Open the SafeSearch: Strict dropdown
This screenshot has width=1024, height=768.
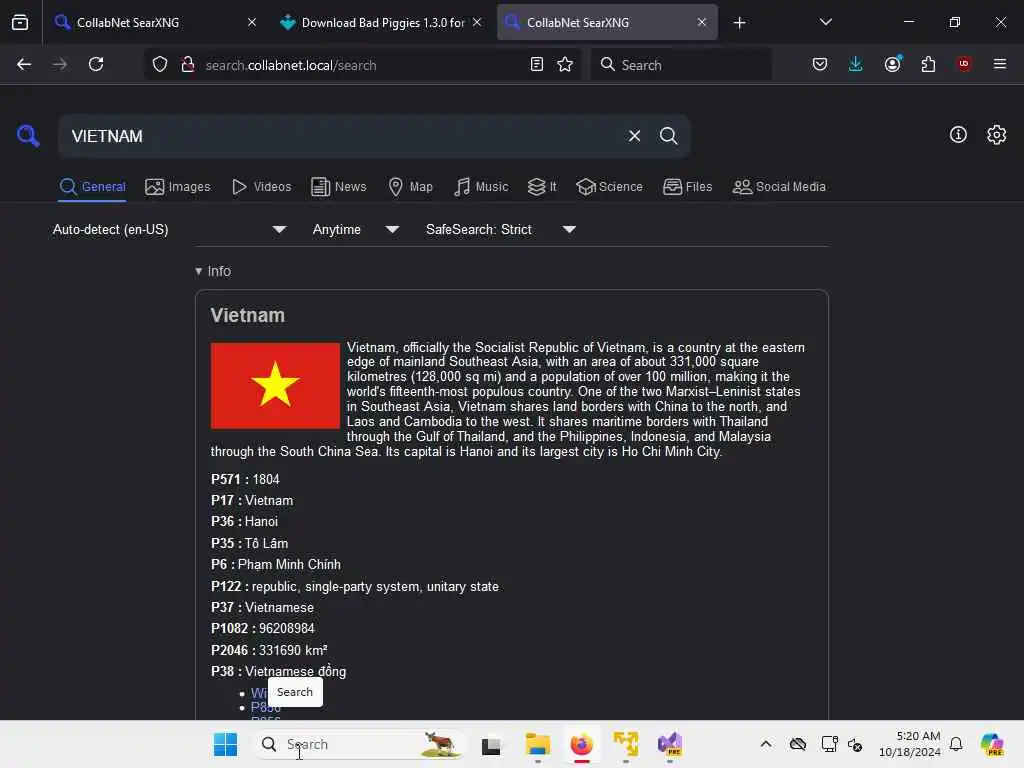coord(501,229)
